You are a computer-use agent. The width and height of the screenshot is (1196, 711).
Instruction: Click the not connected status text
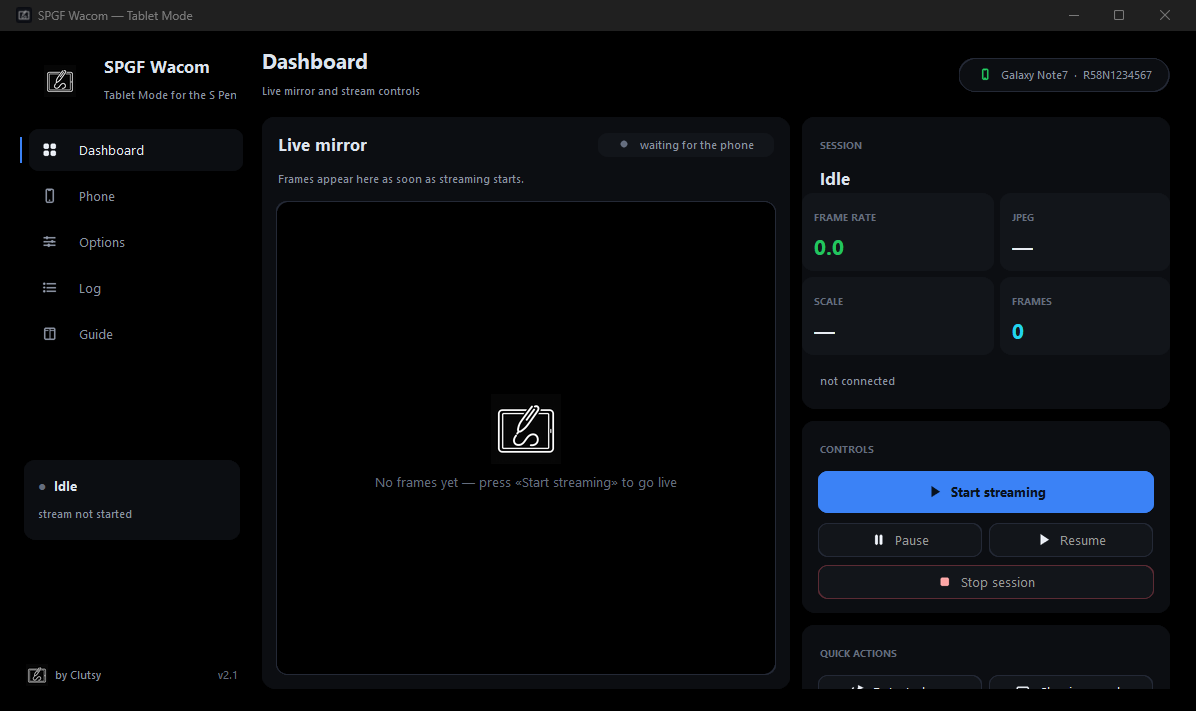[857, 381]
